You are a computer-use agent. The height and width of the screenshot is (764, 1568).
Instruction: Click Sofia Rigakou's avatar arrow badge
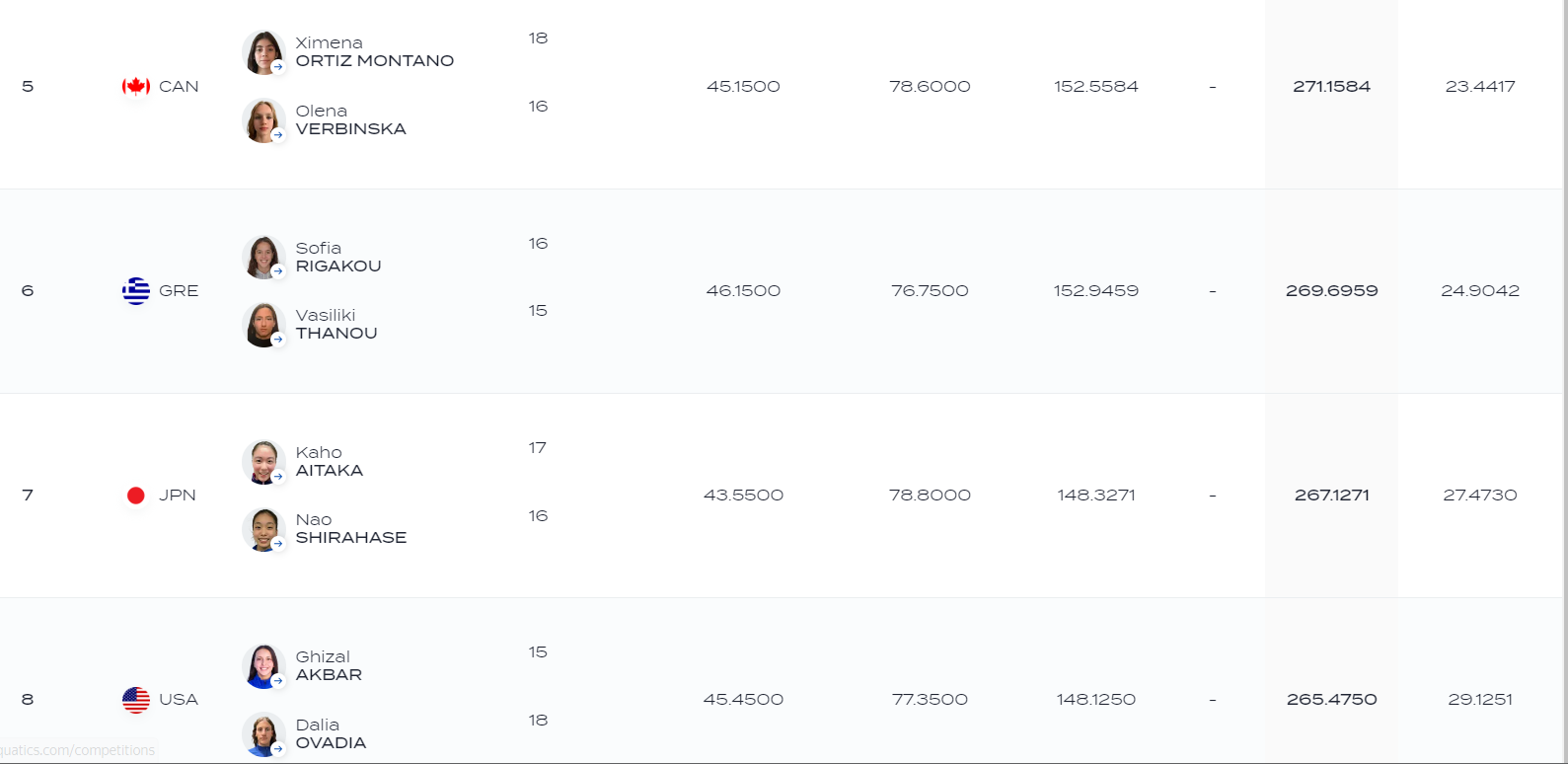[x=278, y=271]
